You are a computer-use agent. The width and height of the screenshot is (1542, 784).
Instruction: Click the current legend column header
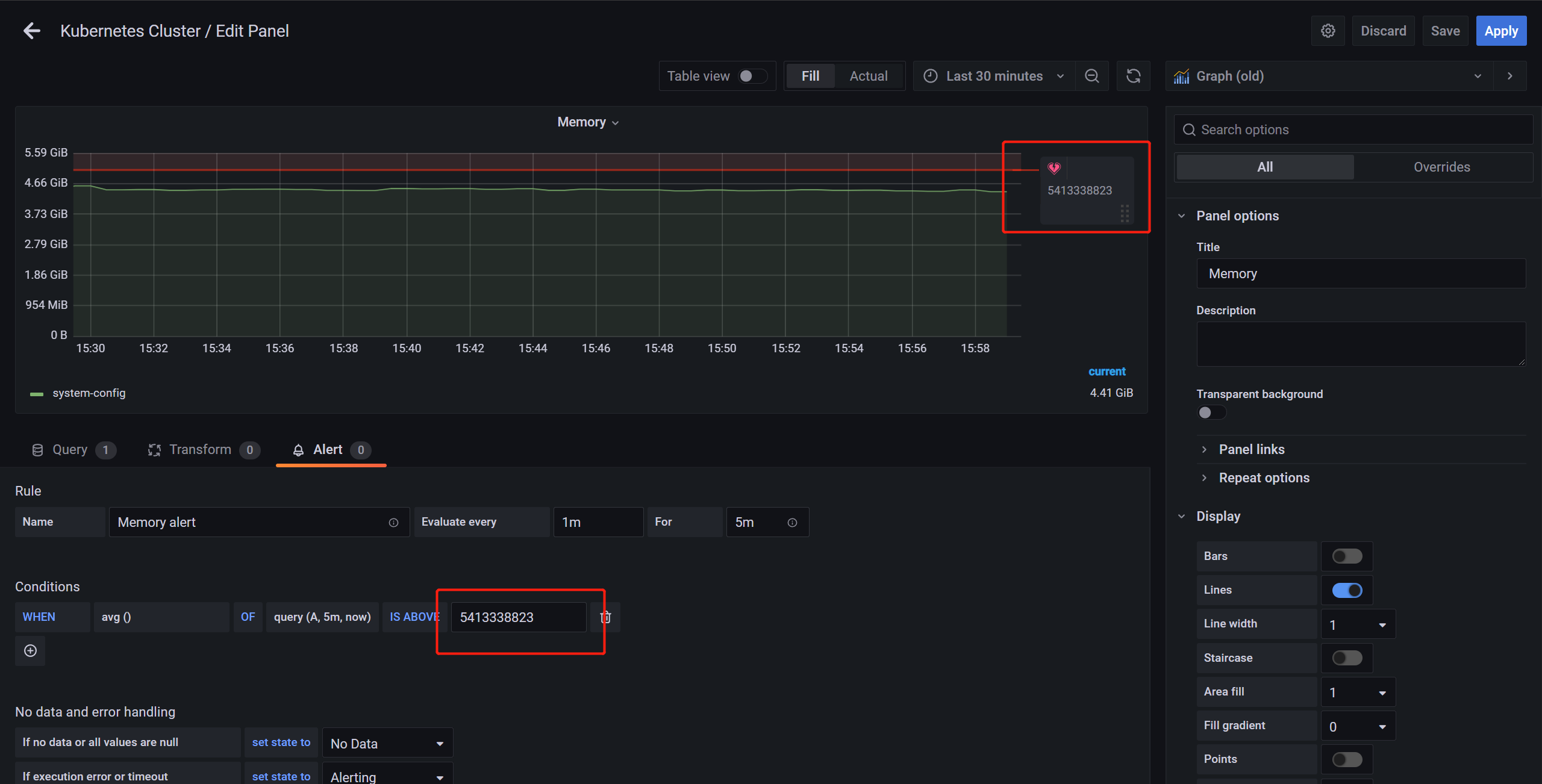click(x=1107, y=372)
